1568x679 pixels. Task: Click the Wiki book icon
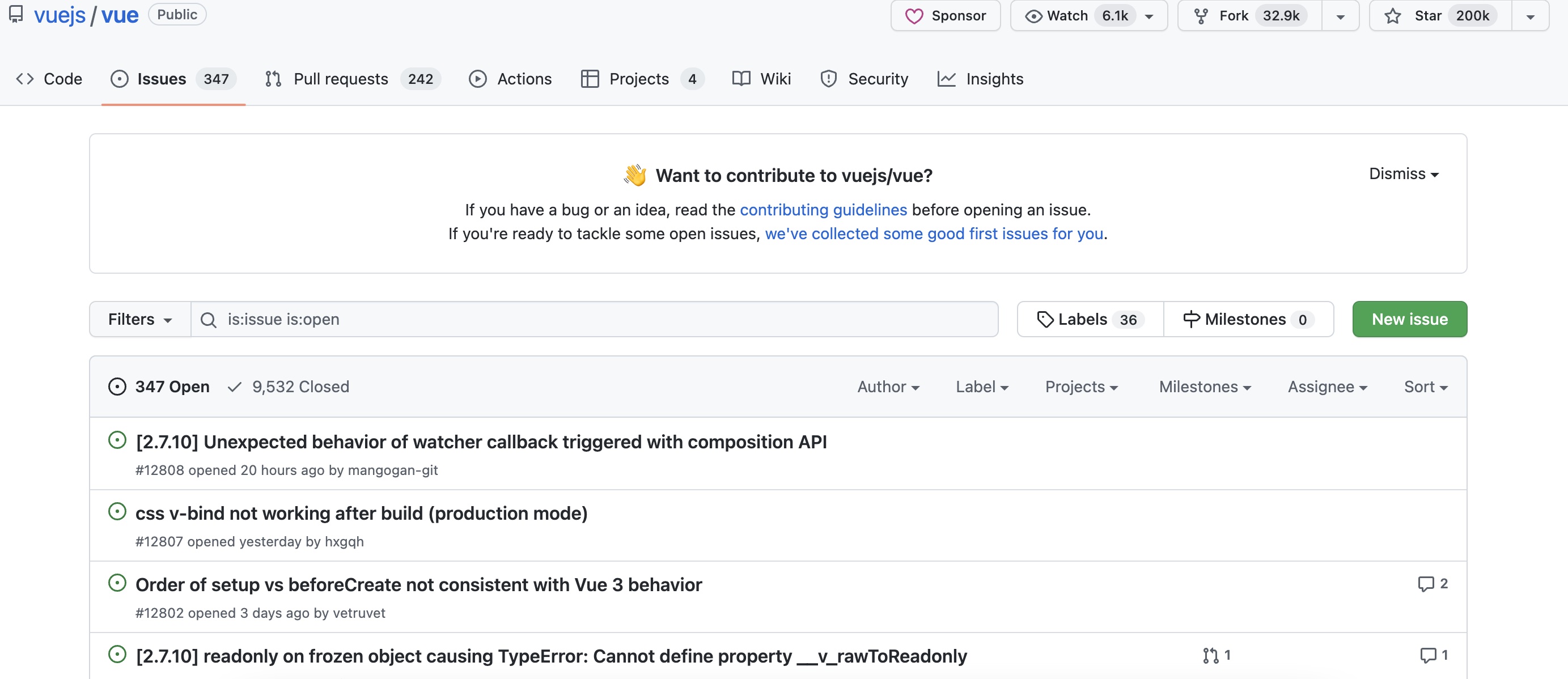point(740,78)
